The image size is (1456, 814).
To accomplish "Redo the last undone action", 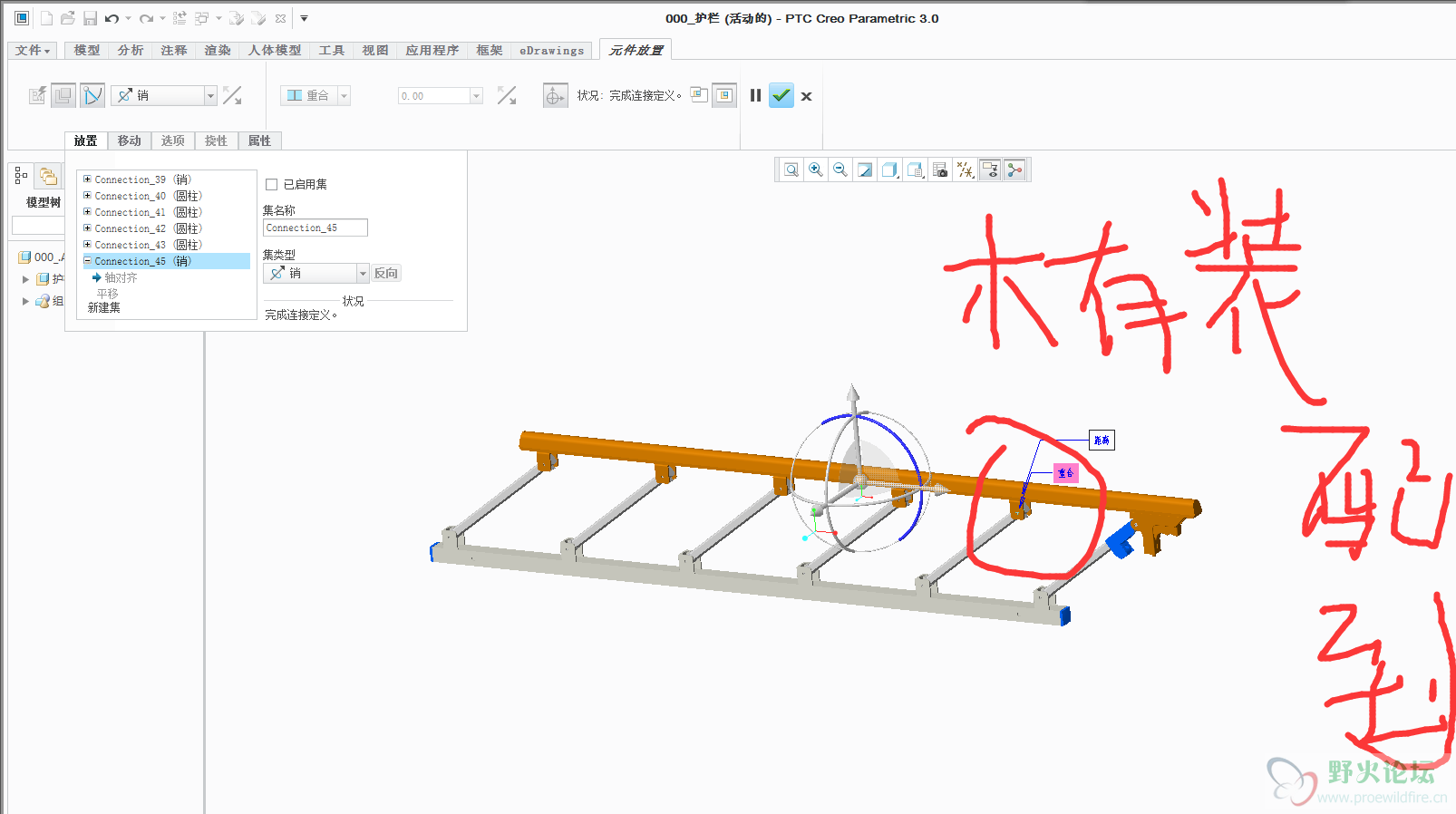I will point(146,18).
